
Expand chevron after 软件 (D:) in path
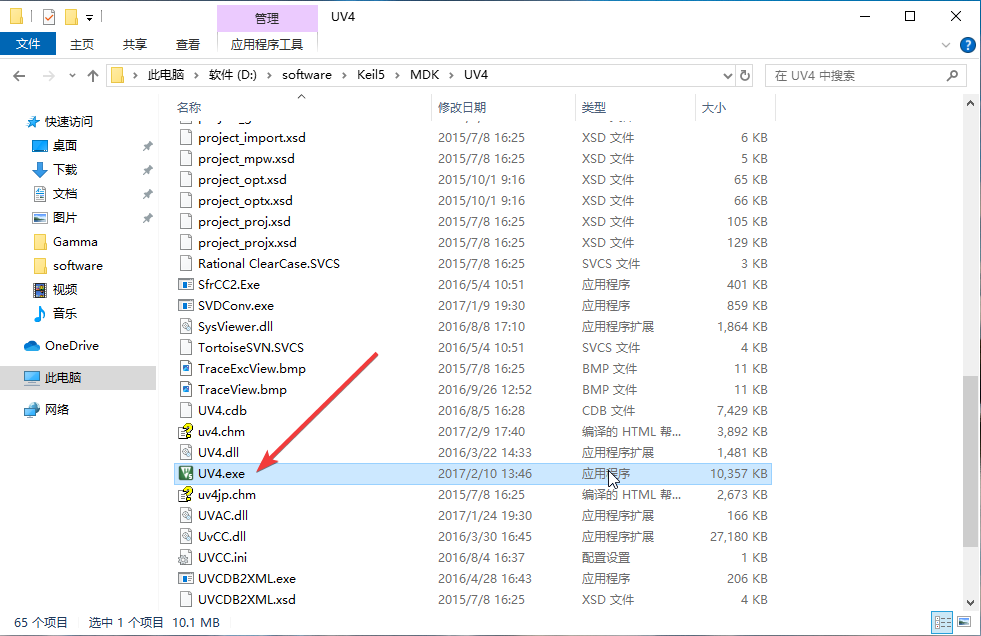270,76
